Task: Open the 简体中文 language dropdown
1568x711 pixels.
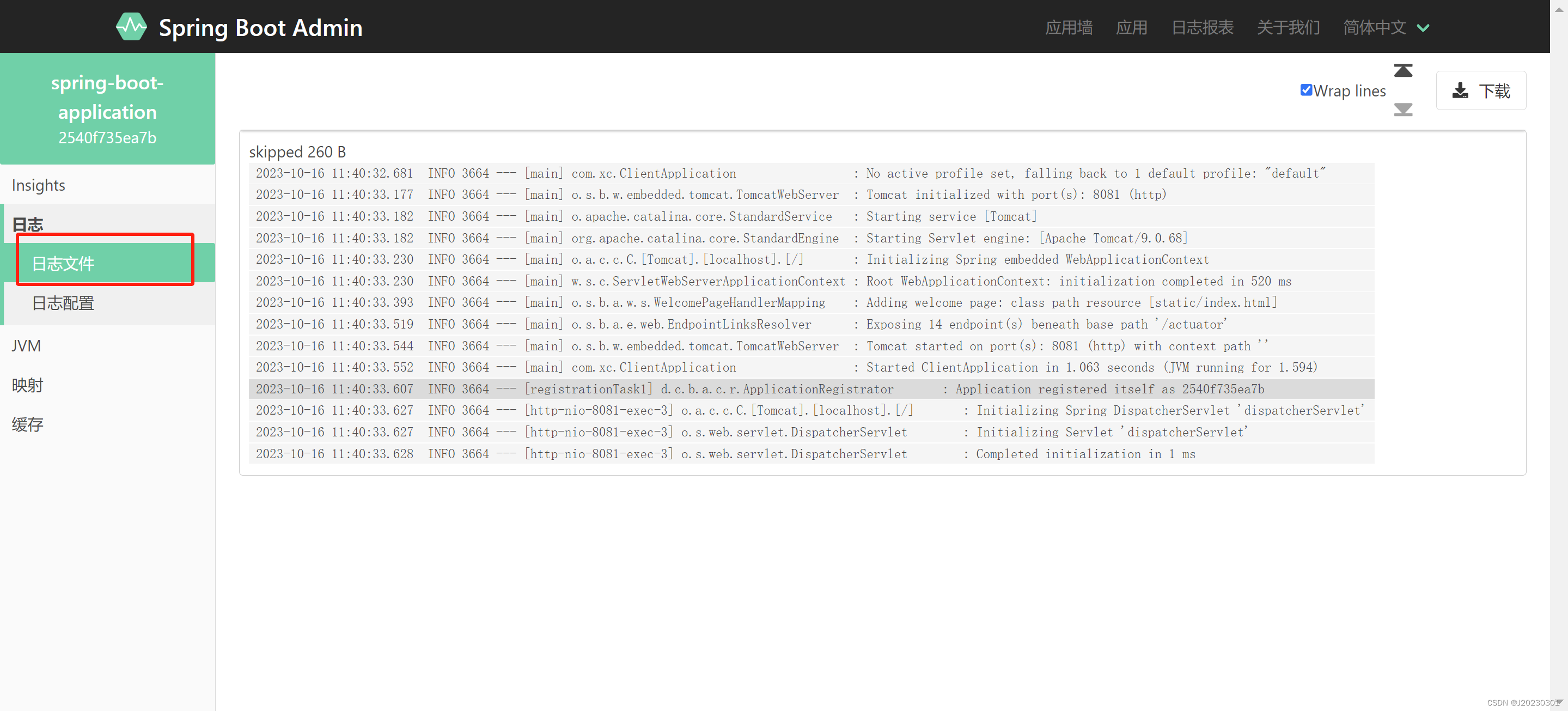Action: pyautogui.click(x=1375, y=27)
